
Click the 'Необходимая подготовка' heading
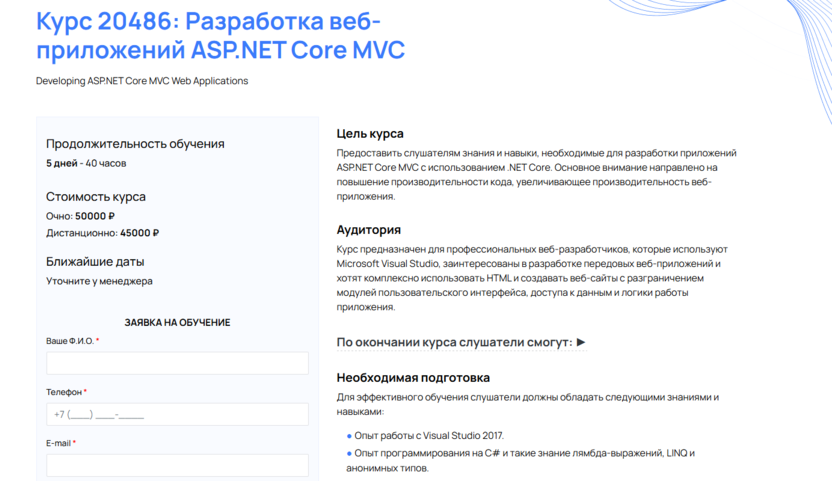(413, 377)
